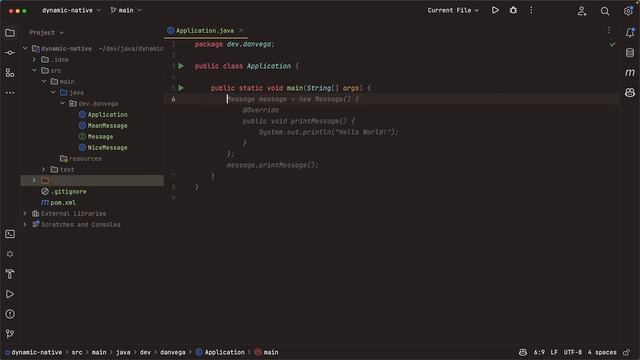Change the 4 spaces indent setting
640x360 pixels.
coord(602,352)
